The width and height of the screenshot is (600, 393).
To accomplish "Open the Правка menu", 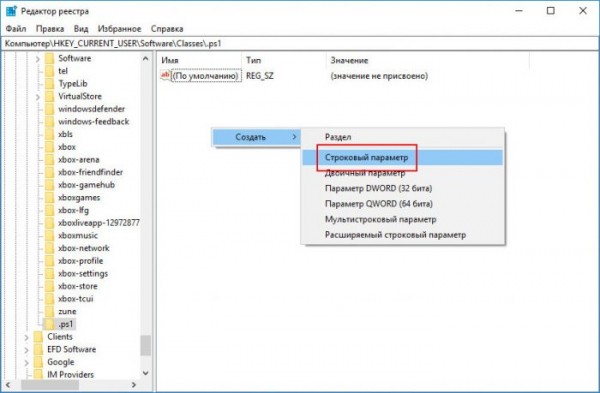I will (50, 29).
